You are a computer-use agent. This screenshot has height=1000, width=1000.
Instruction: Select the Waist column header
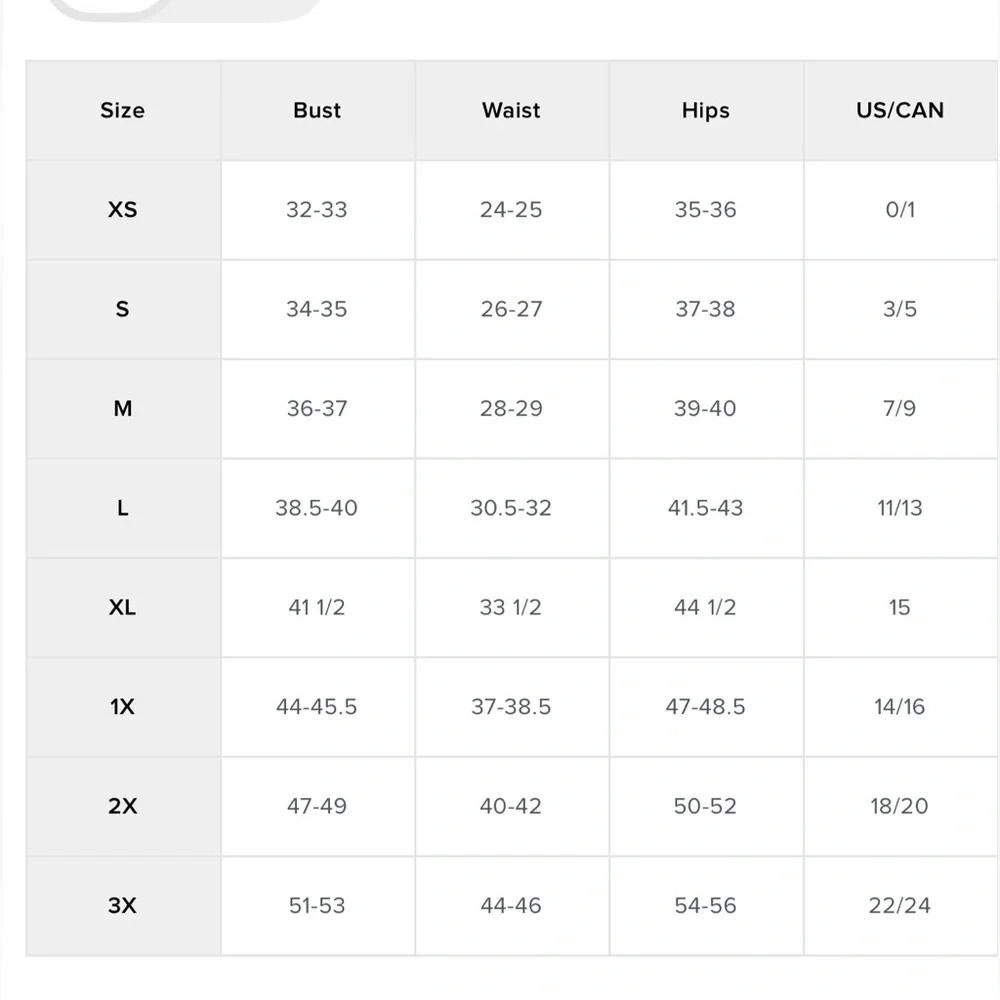click(x=511, y=110)
